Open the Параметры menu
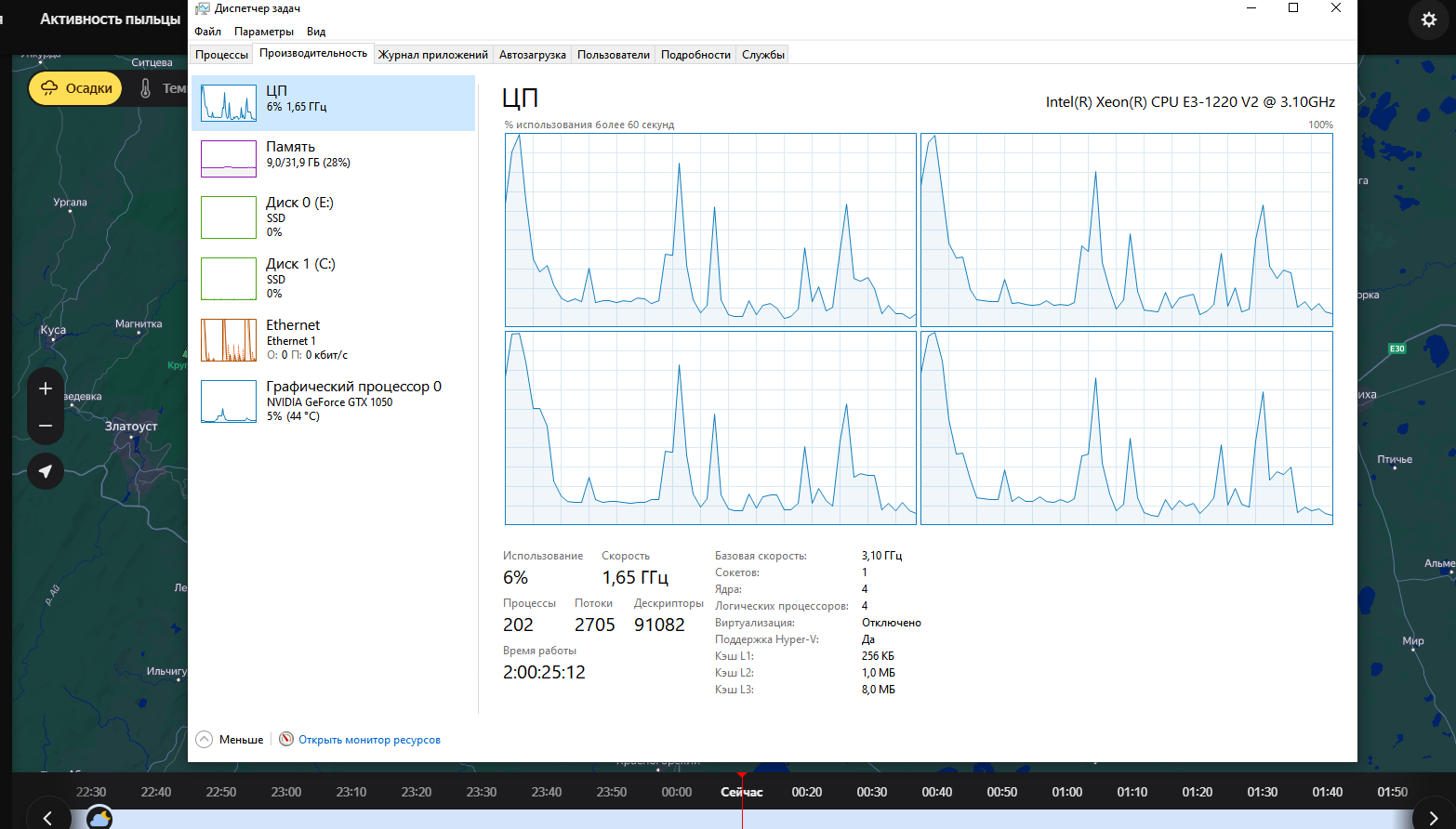This screenshot has width=1456, height=829. coord(264,31)
